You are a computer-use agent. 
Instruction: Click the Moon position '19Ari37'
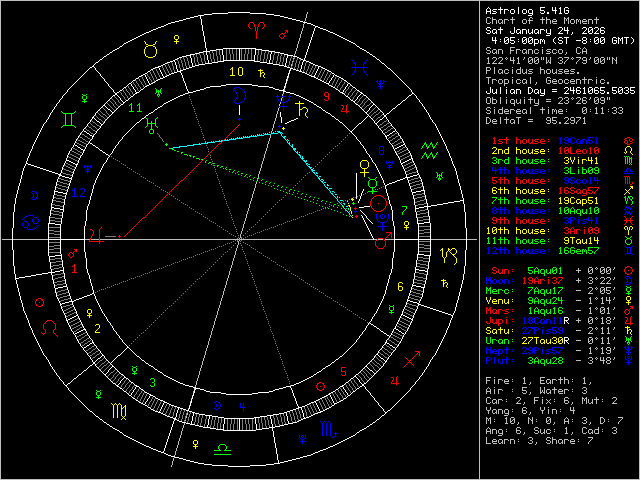click(542, 281)
